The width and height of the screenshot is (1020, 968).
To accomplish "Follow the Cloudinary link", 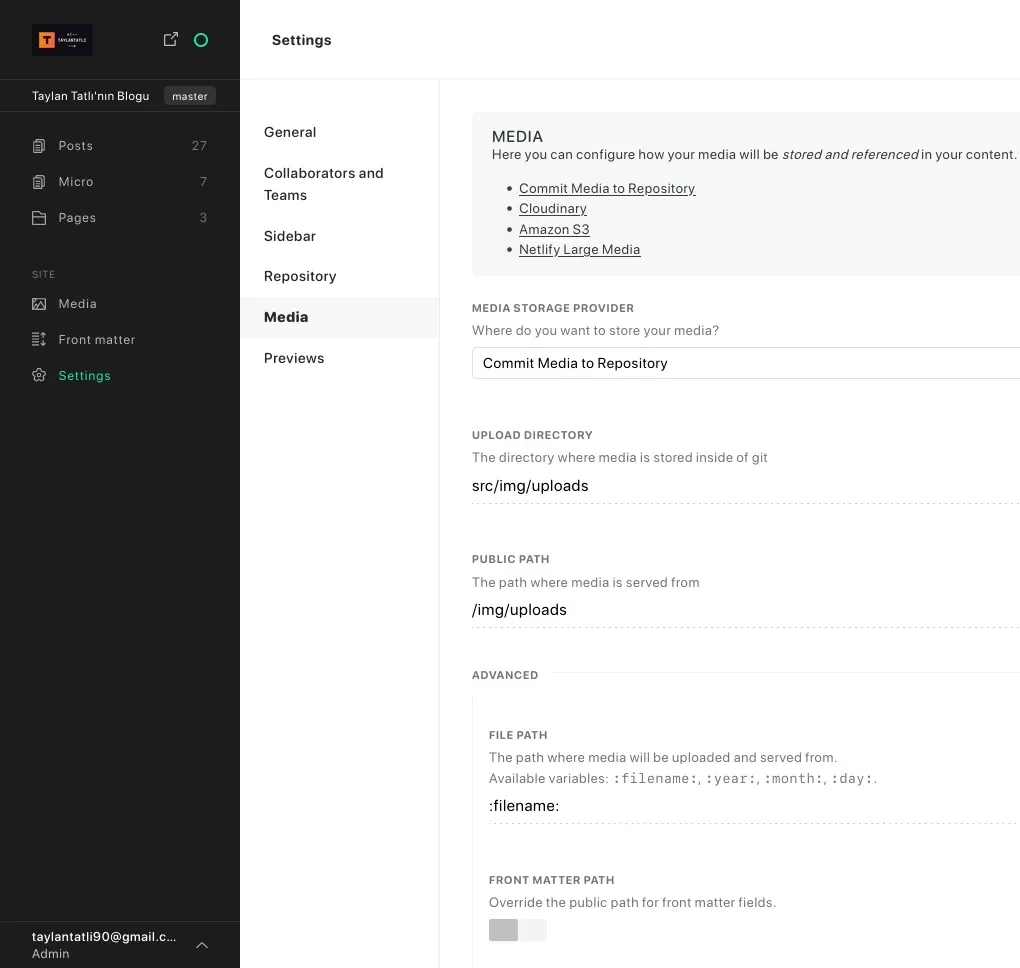I will tap(553, 209).
